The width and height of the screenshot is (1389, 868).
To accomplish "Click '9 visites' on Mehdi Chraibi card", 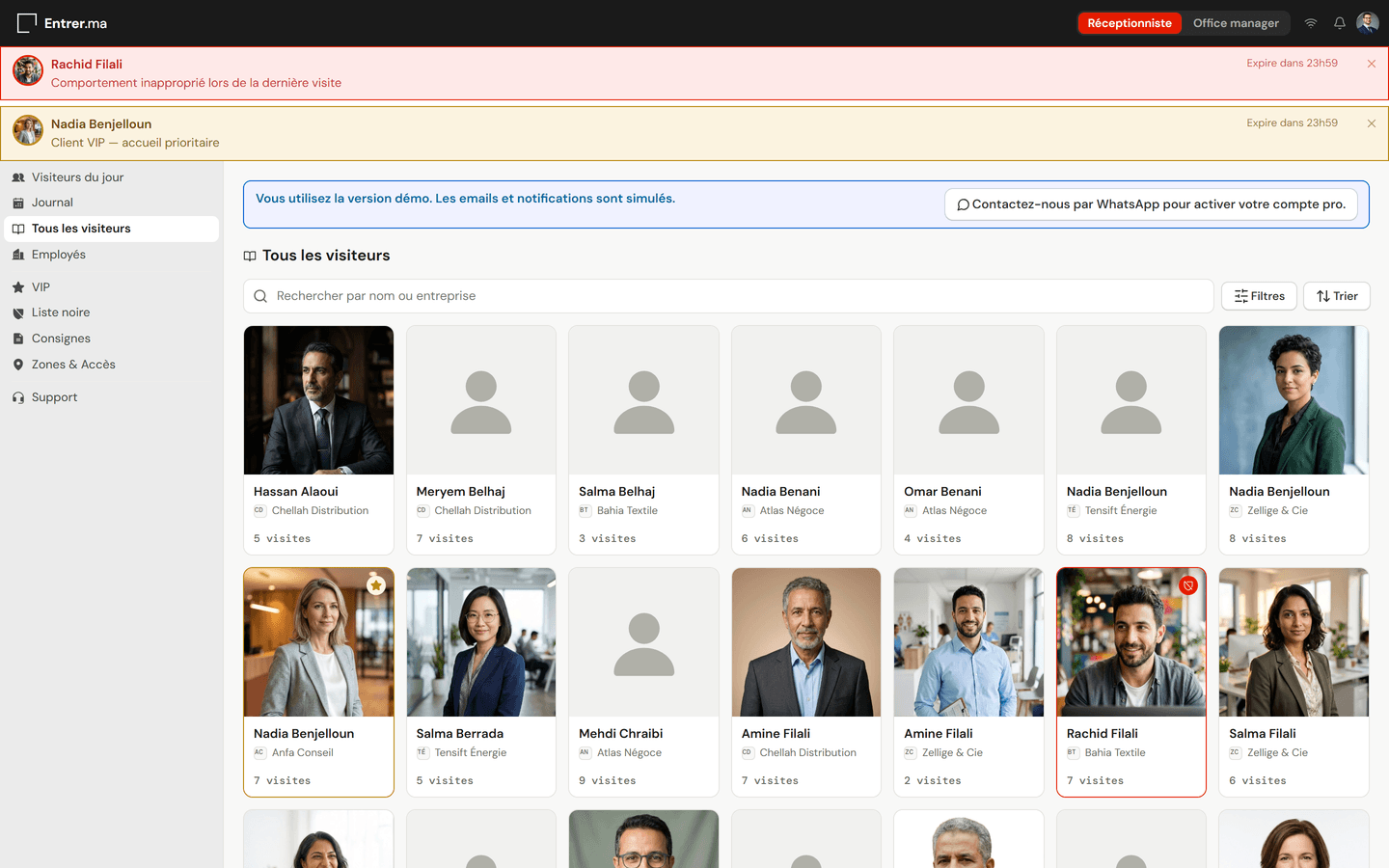I will 608,781.
